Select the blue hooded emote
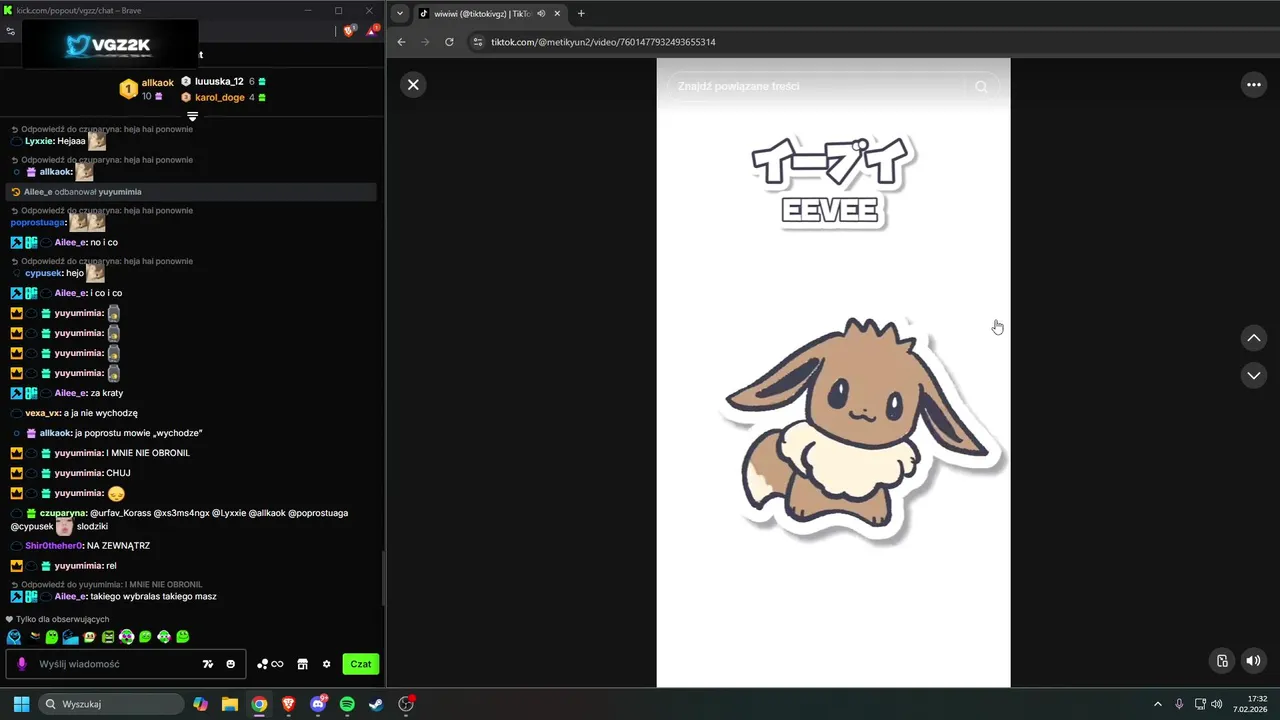The height and width of the screenshot is (720, 1280). [x=14, y=637]
